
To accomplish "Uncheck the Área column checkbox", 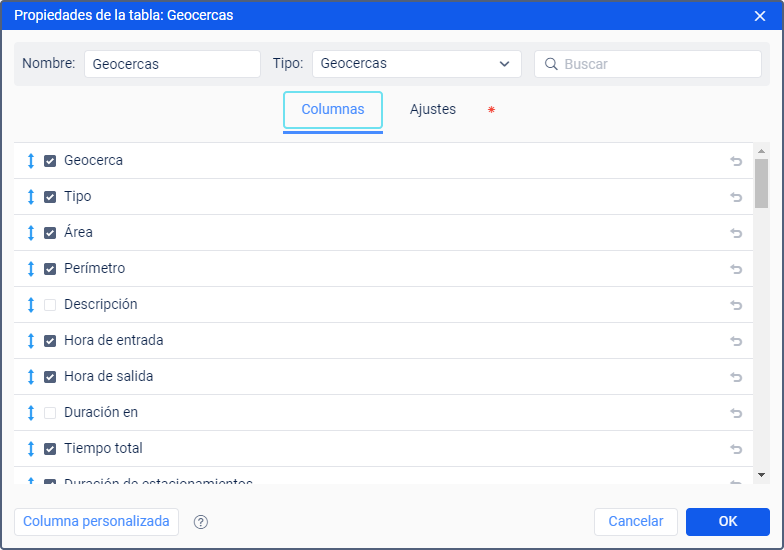I will pos(50,233).
